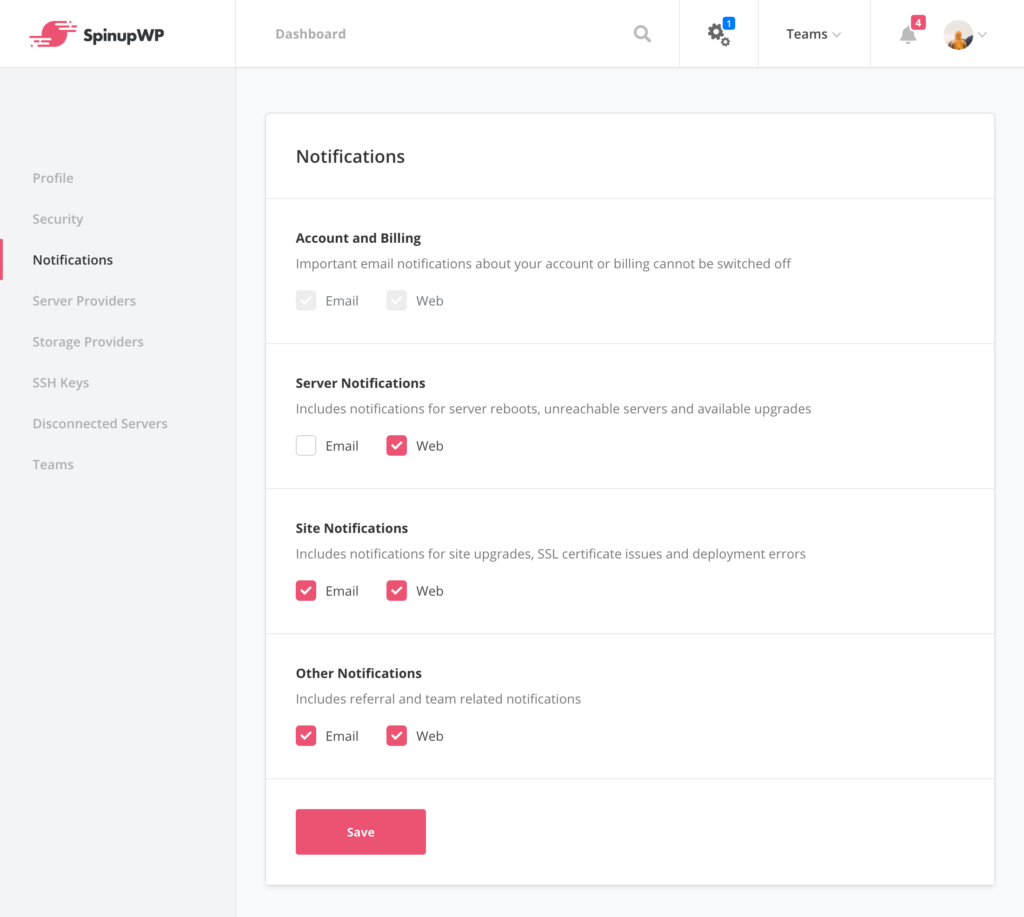
Task: Uncheck Server Notifications Web checkbox
Action: (x=396, y=445)
